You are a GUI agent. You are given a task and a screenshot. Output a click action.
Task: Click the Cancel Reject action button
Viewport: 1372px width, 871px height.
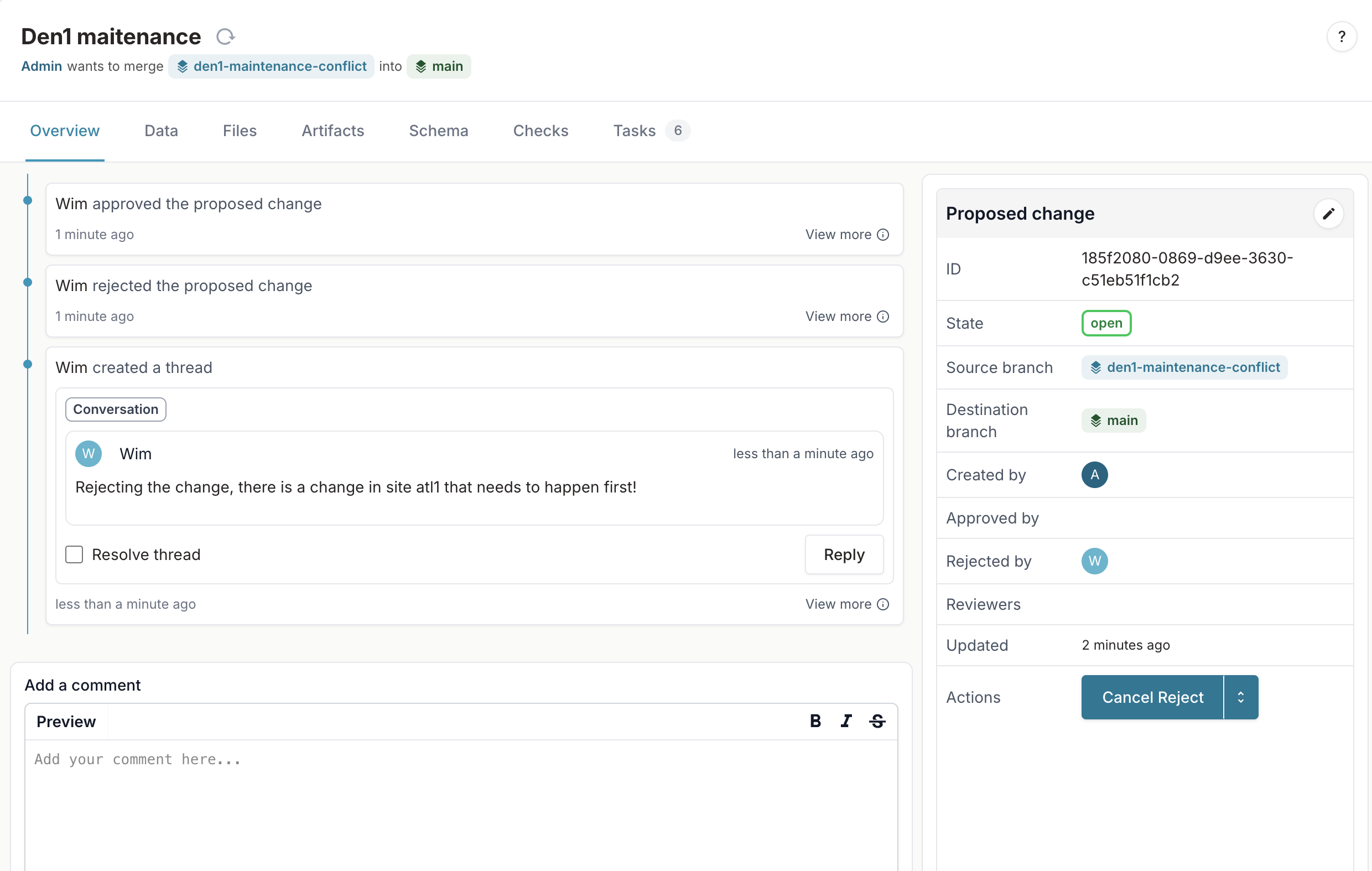click(1153, 697)
